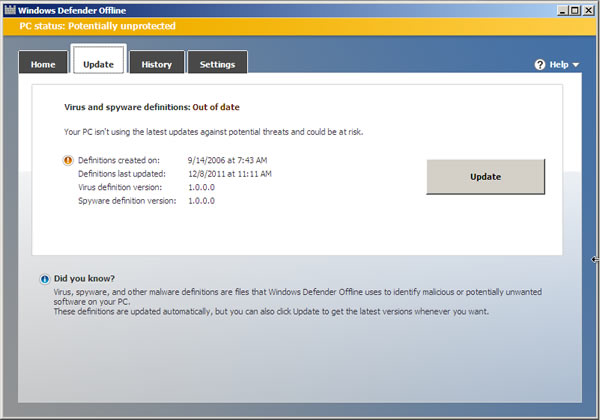Select the Update tab
This screenshot has width=600, height=420.
click(x=99, y=60)
